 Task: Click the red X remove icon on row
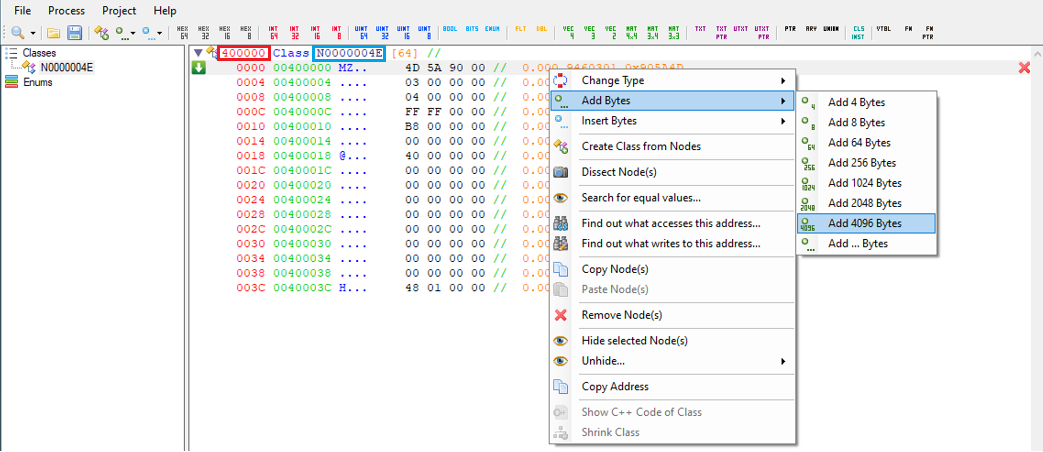tap(1024, 68)
